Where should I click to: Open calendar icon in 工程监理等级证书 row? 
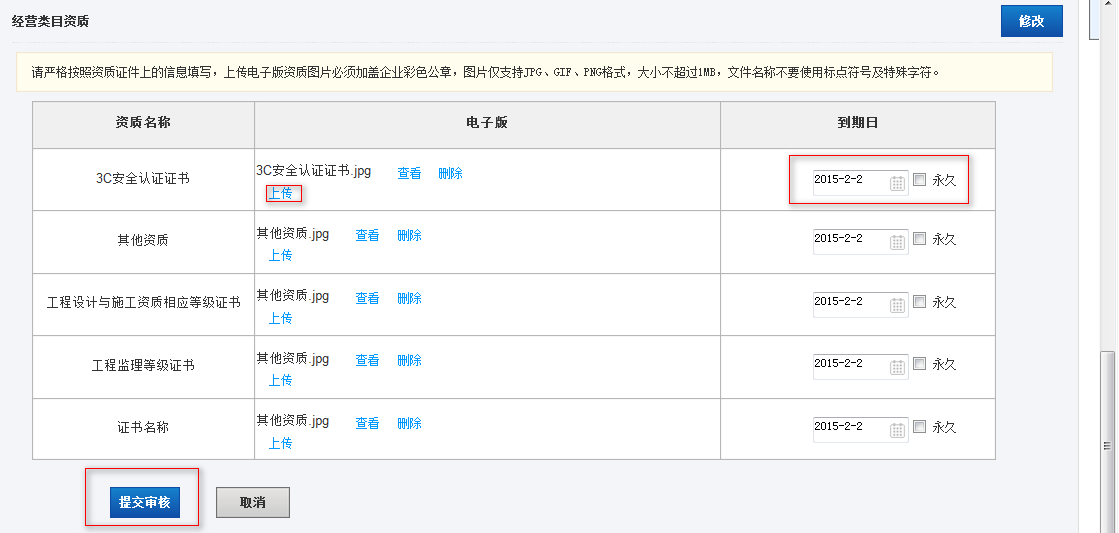pyautogui.click(x=898, y=367)
